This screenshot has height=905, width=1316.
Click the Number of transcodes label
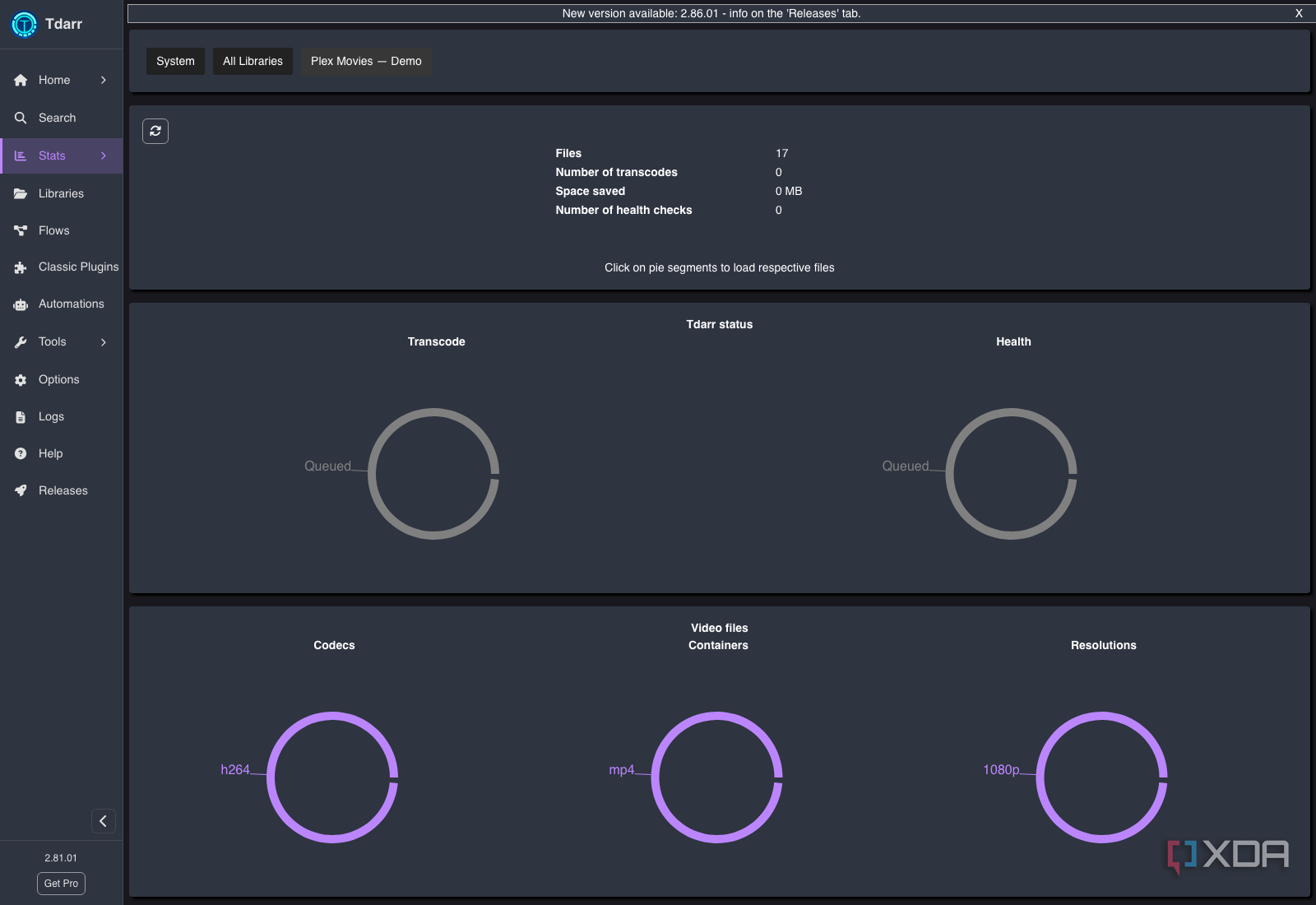[617, 173]
